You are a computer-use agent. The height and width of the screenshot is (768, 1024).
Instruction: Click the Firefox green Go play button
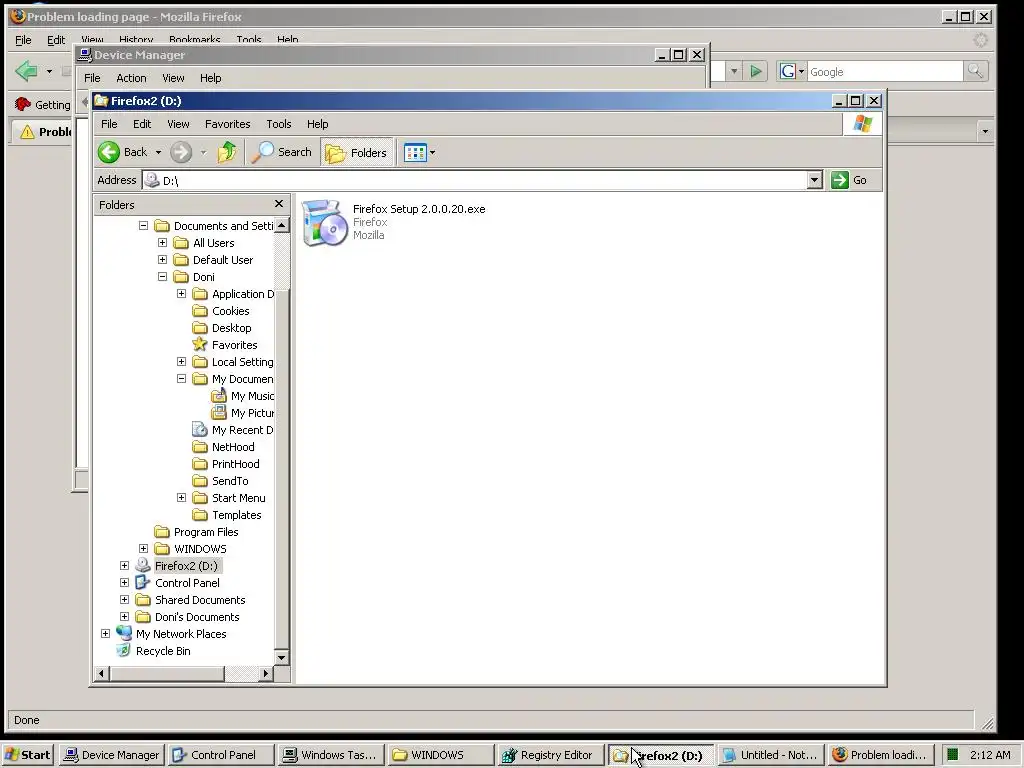(756, 71)
